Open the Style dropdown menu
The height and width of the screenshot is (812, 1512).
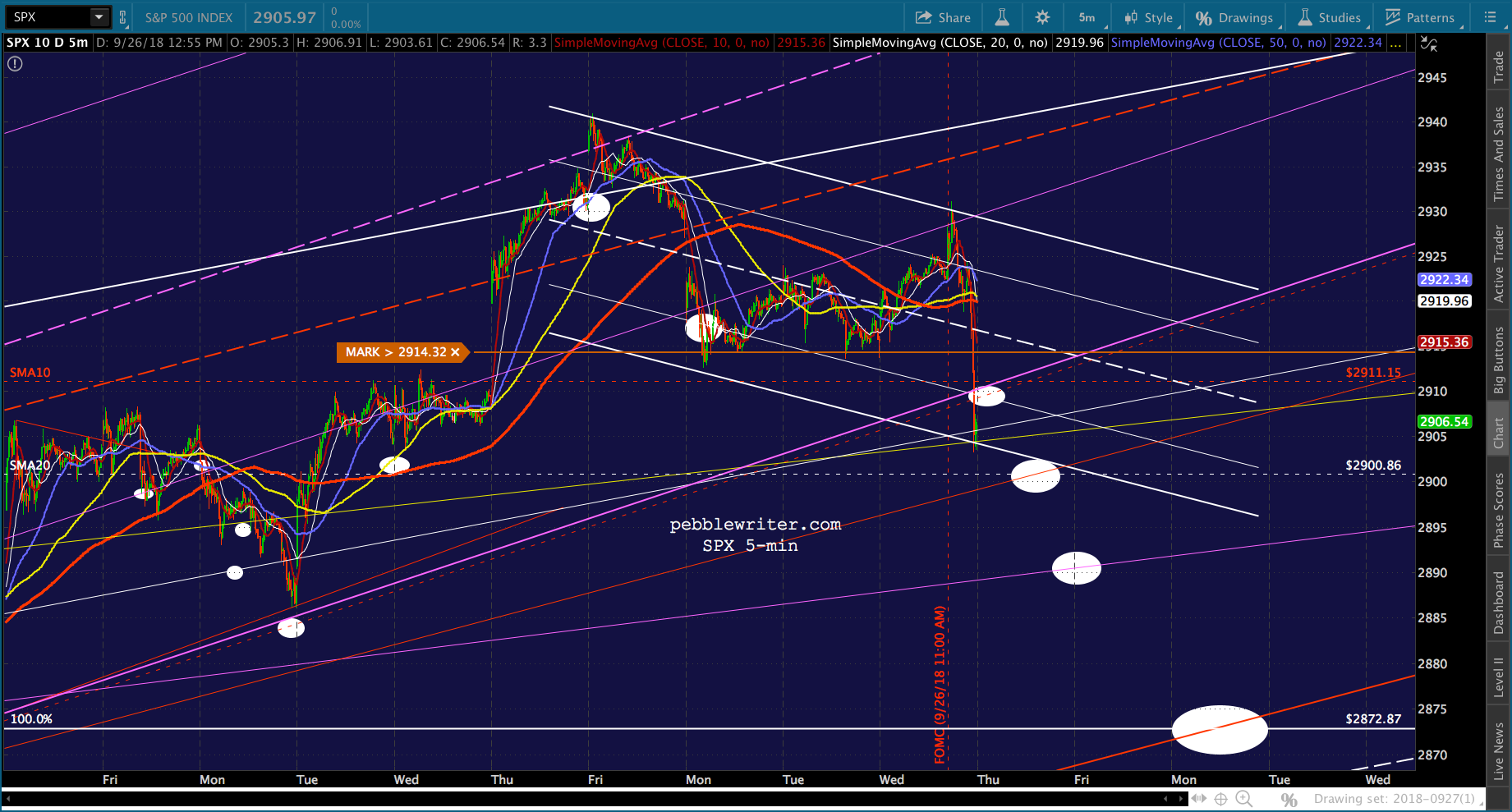[x=1150, y=17]
